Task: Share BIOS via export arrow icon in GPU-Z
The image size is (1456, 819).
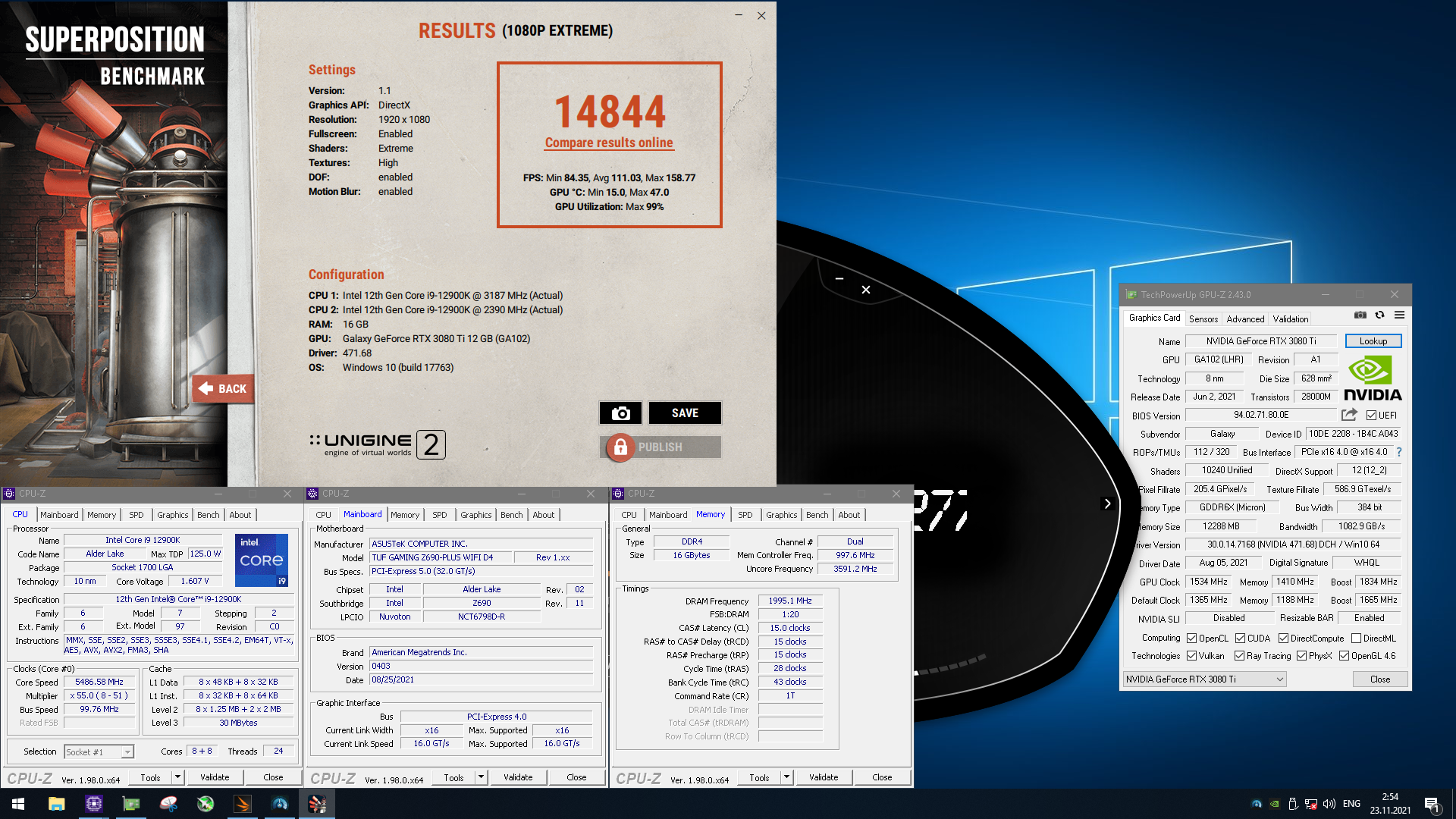Action: tap(1349, 415)
